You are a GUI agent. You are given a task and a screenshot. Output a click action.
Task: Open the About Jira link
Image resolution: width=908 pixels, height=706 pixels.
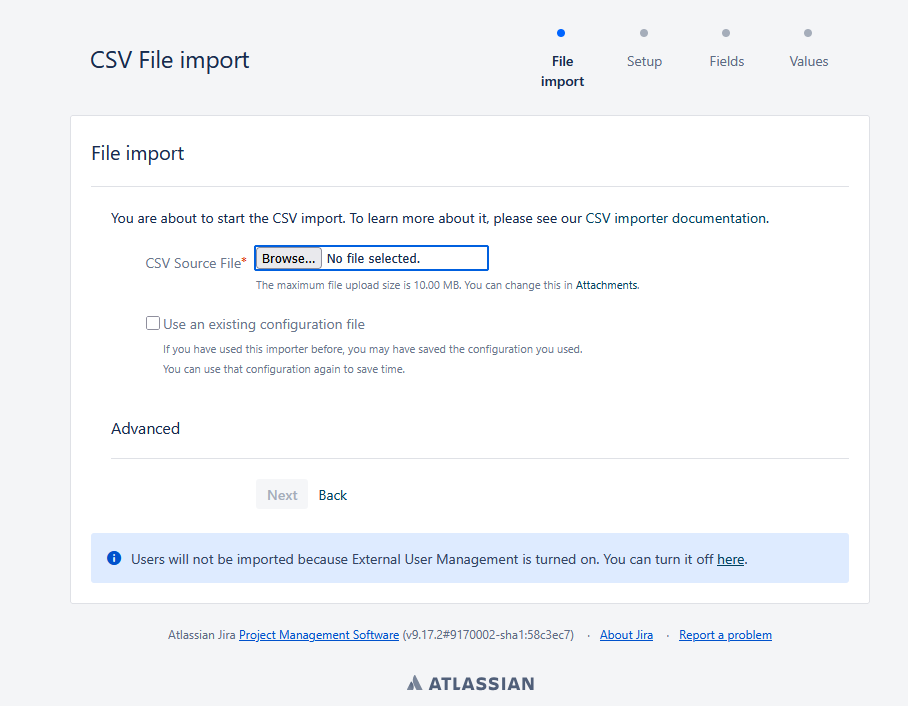(x=626, y=635)
